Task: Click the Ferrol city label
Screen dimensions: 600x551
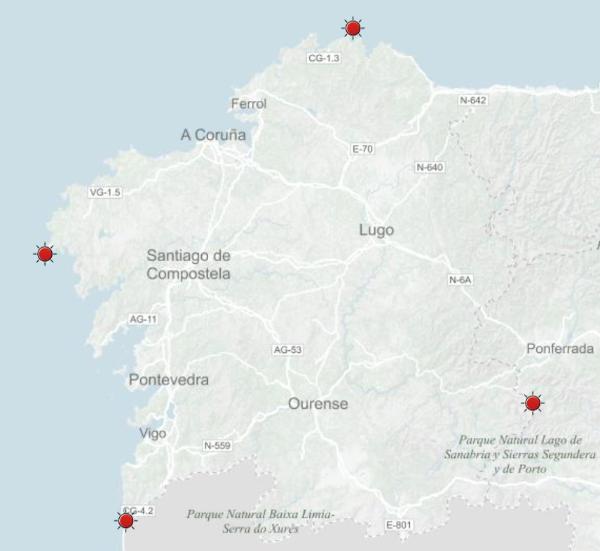Action: coord(249,104)
